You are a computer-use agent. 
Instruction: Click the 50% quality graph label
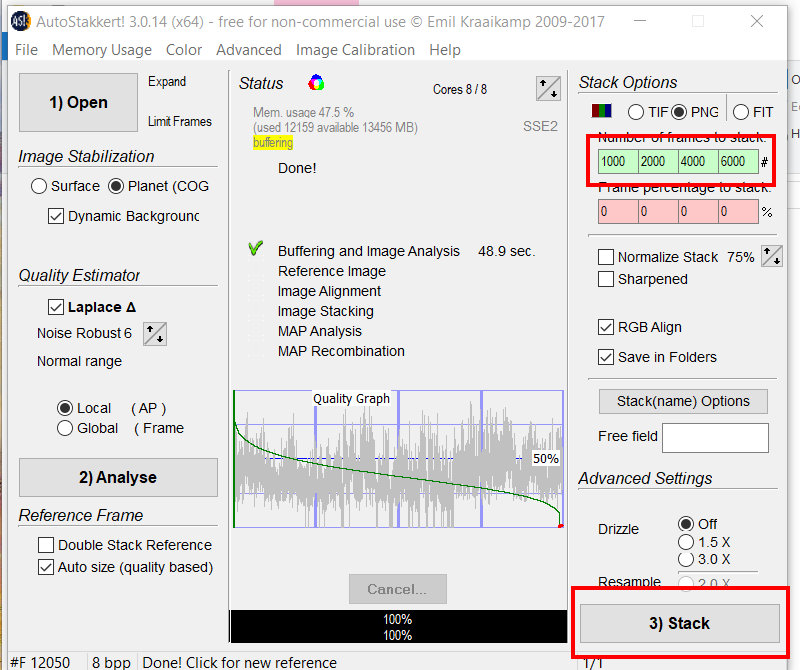pos(545,459)
